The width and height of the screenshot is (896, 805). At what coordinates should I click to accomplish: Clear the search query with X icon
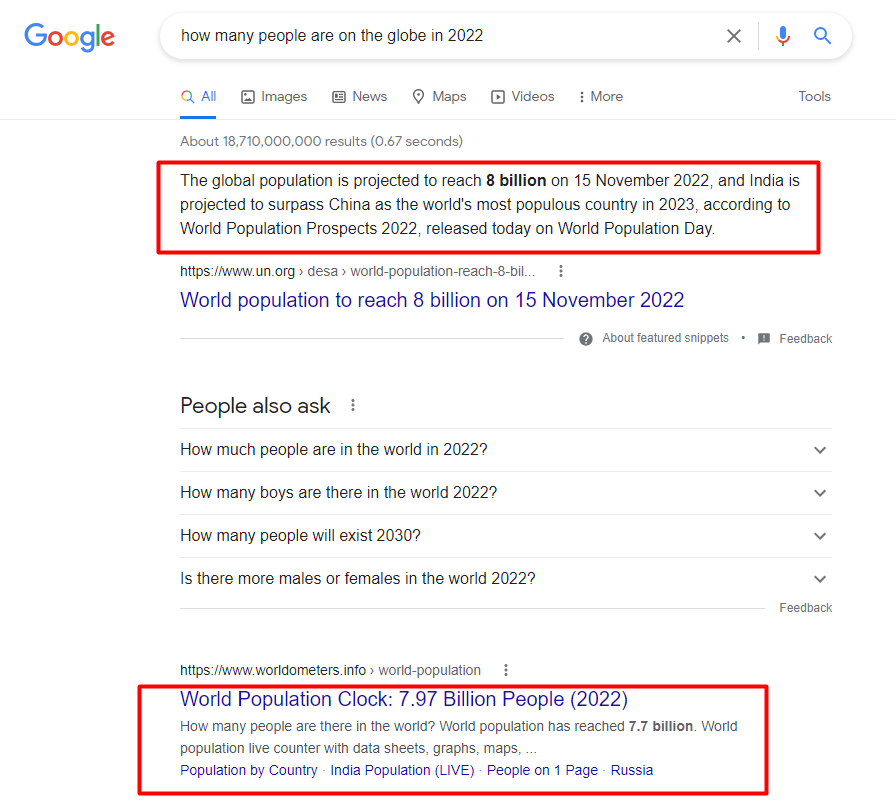[734, 36]
